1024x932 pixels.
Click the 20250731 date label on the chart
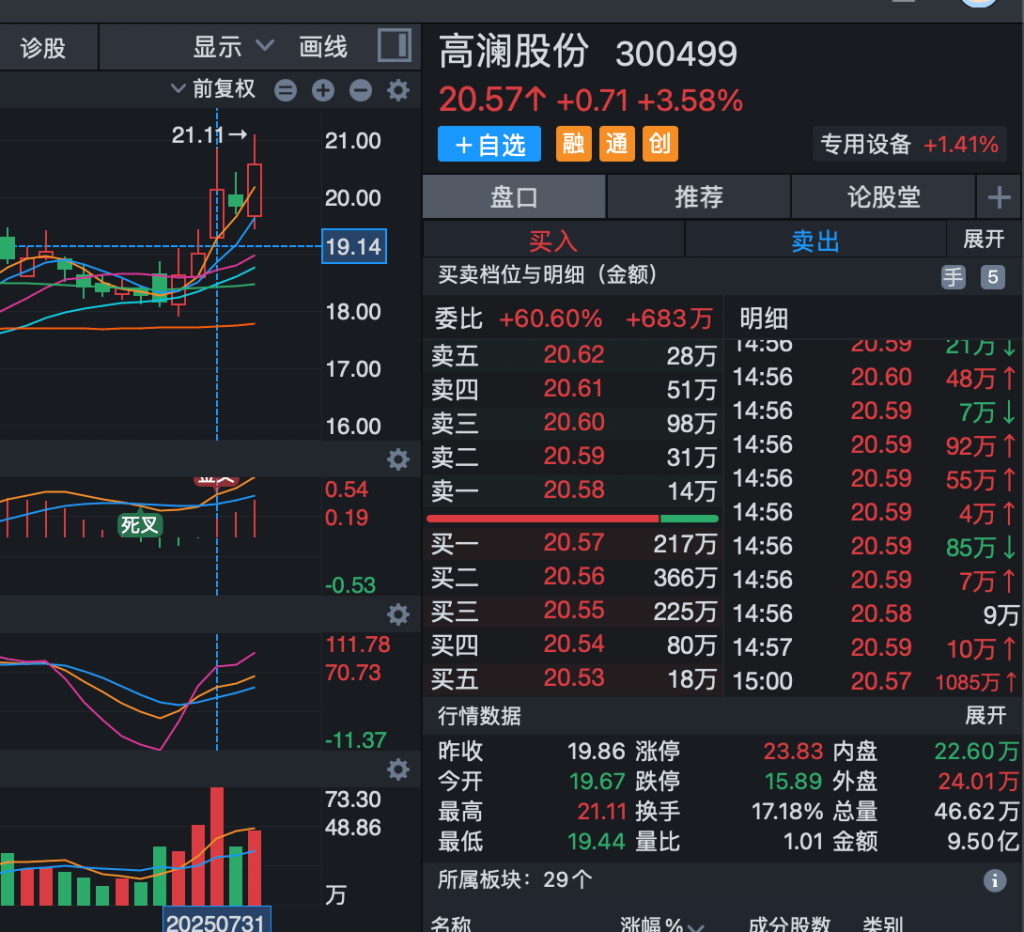216,920
